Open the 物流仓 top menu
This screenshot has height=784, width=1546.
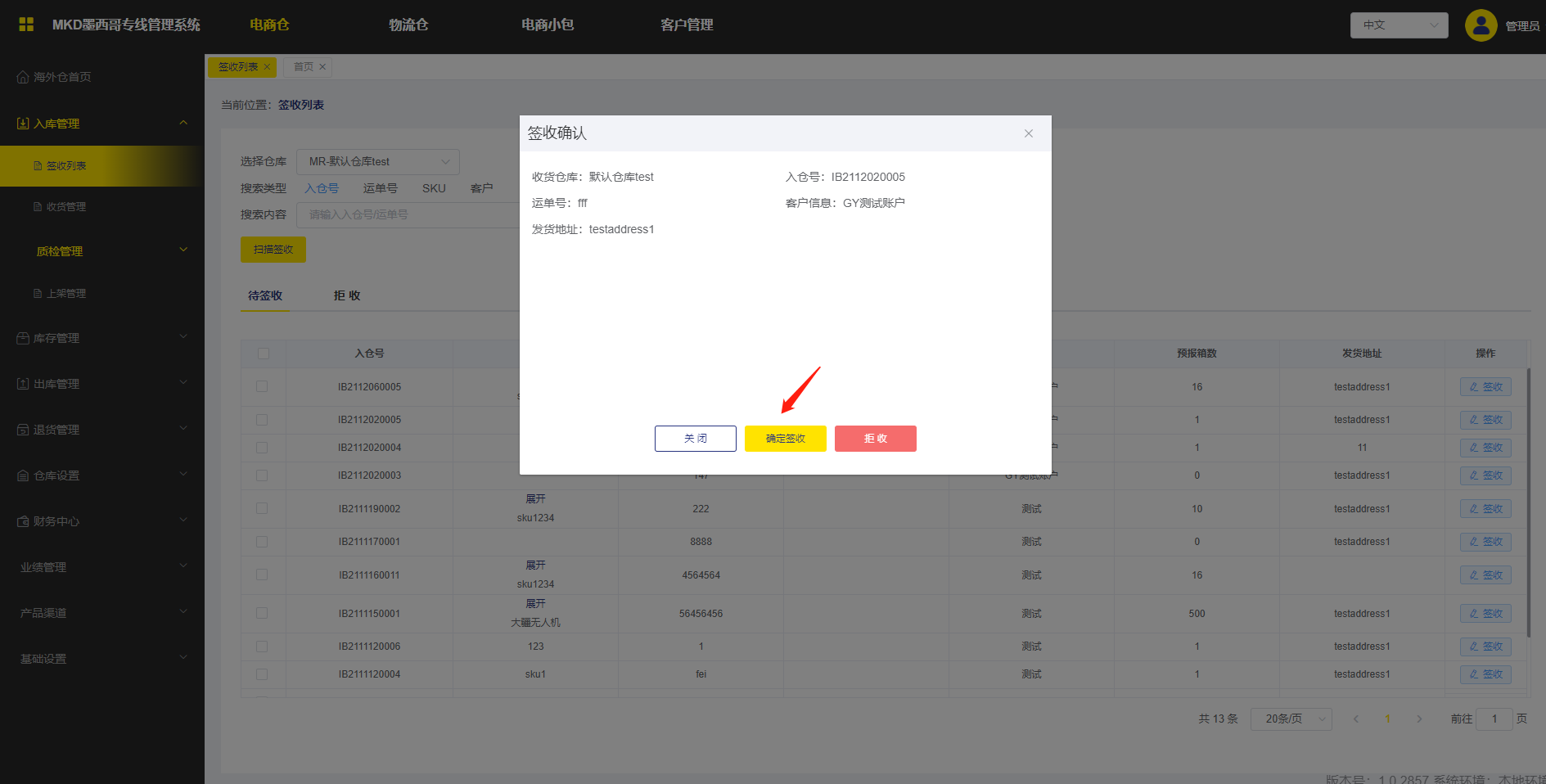[408, 25]
